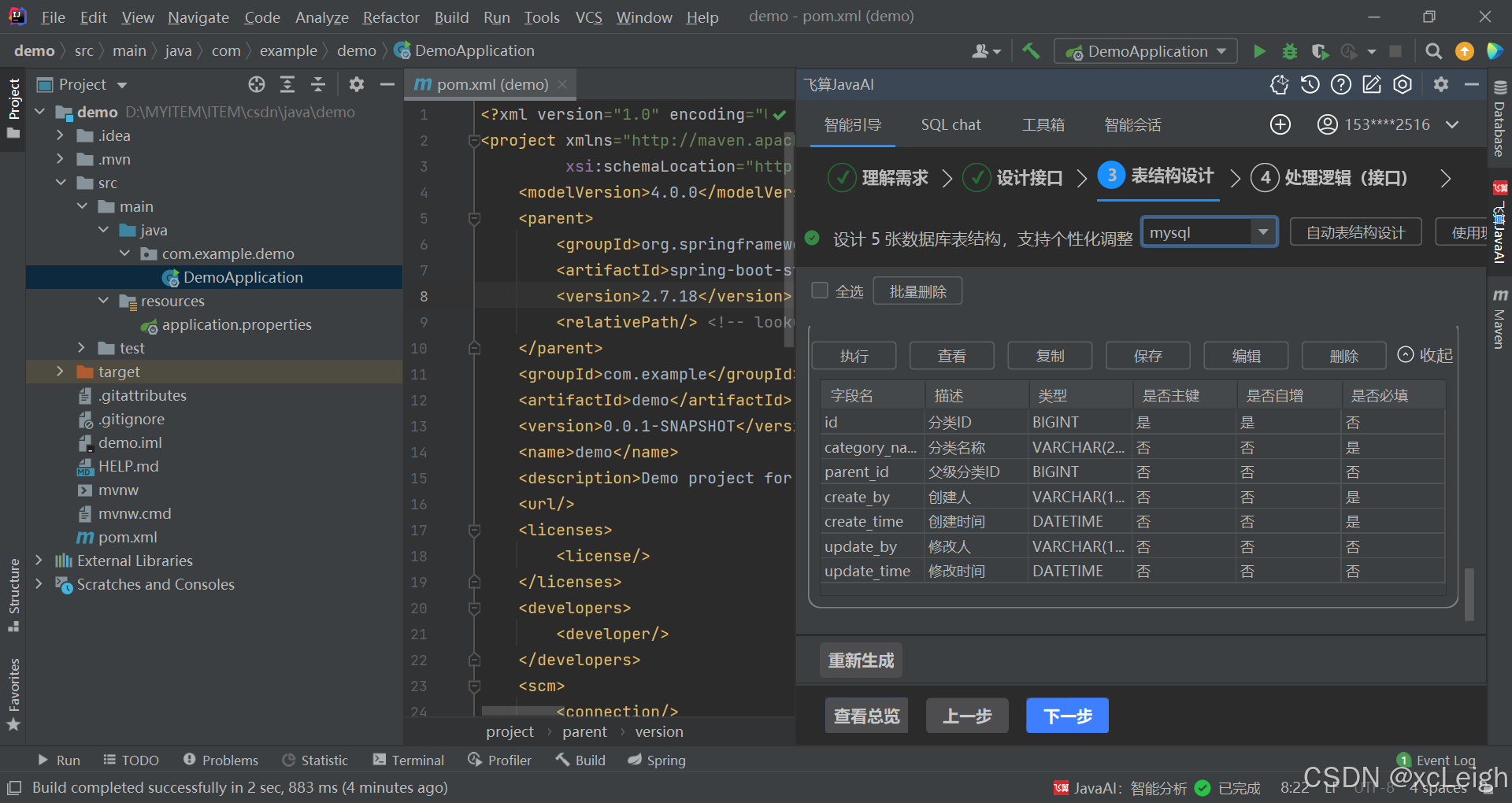Screen dimensions: 1512x803
Task: Expand the user account 153****2516 dropdown
Action: pyautogui.click(x=1453, y=124)
